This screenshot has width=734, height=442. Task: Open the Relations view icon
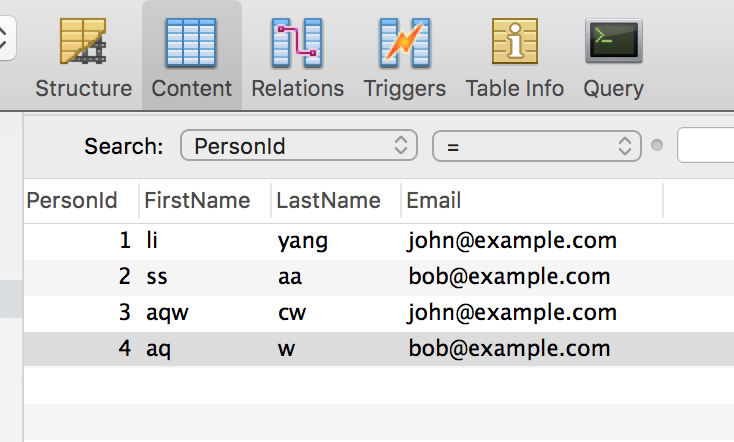point(297,42)
